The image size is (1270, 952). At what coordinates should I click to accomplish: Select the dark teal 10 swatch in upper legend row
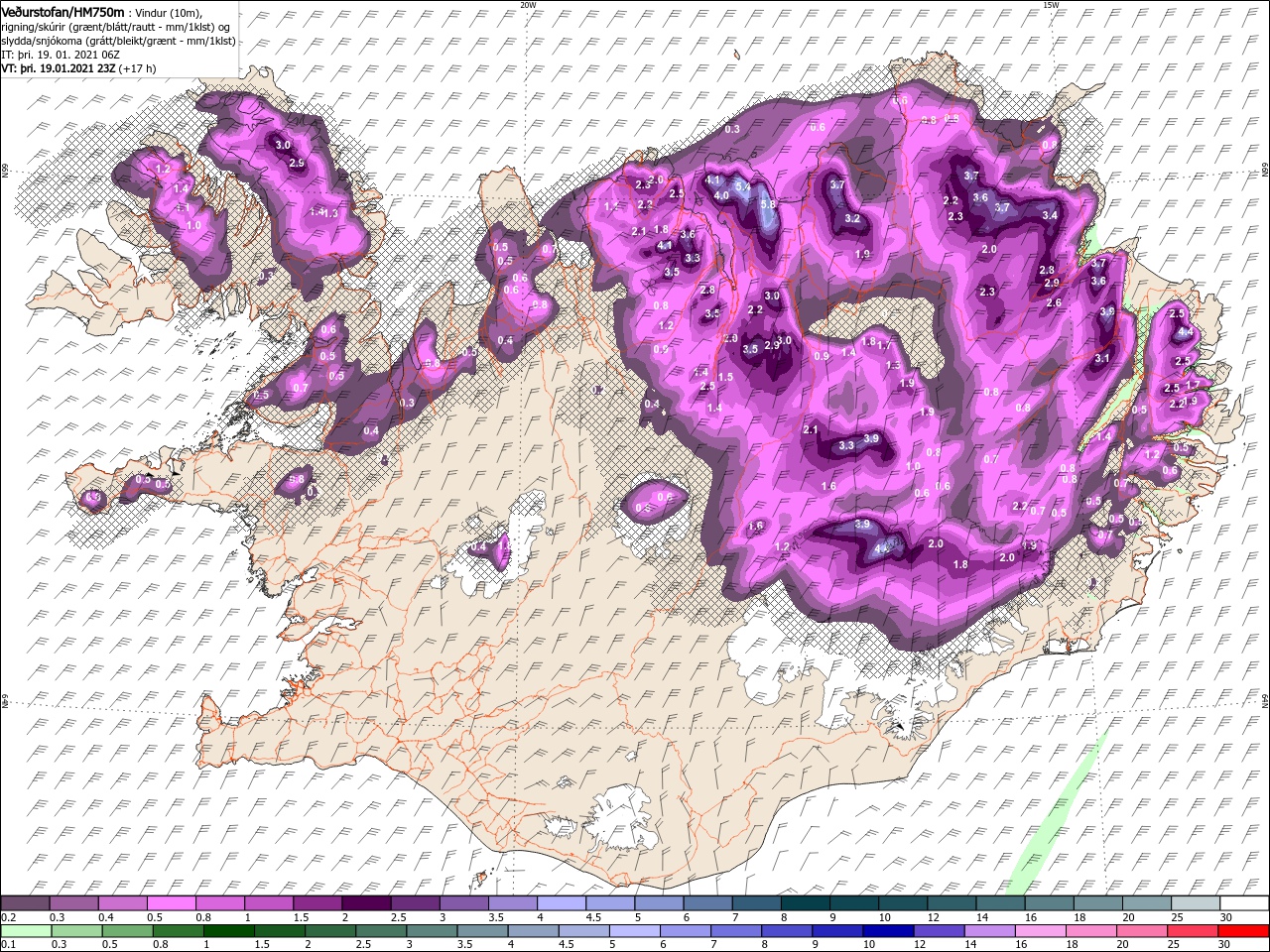pyautogui.click(x=902, y=904)
